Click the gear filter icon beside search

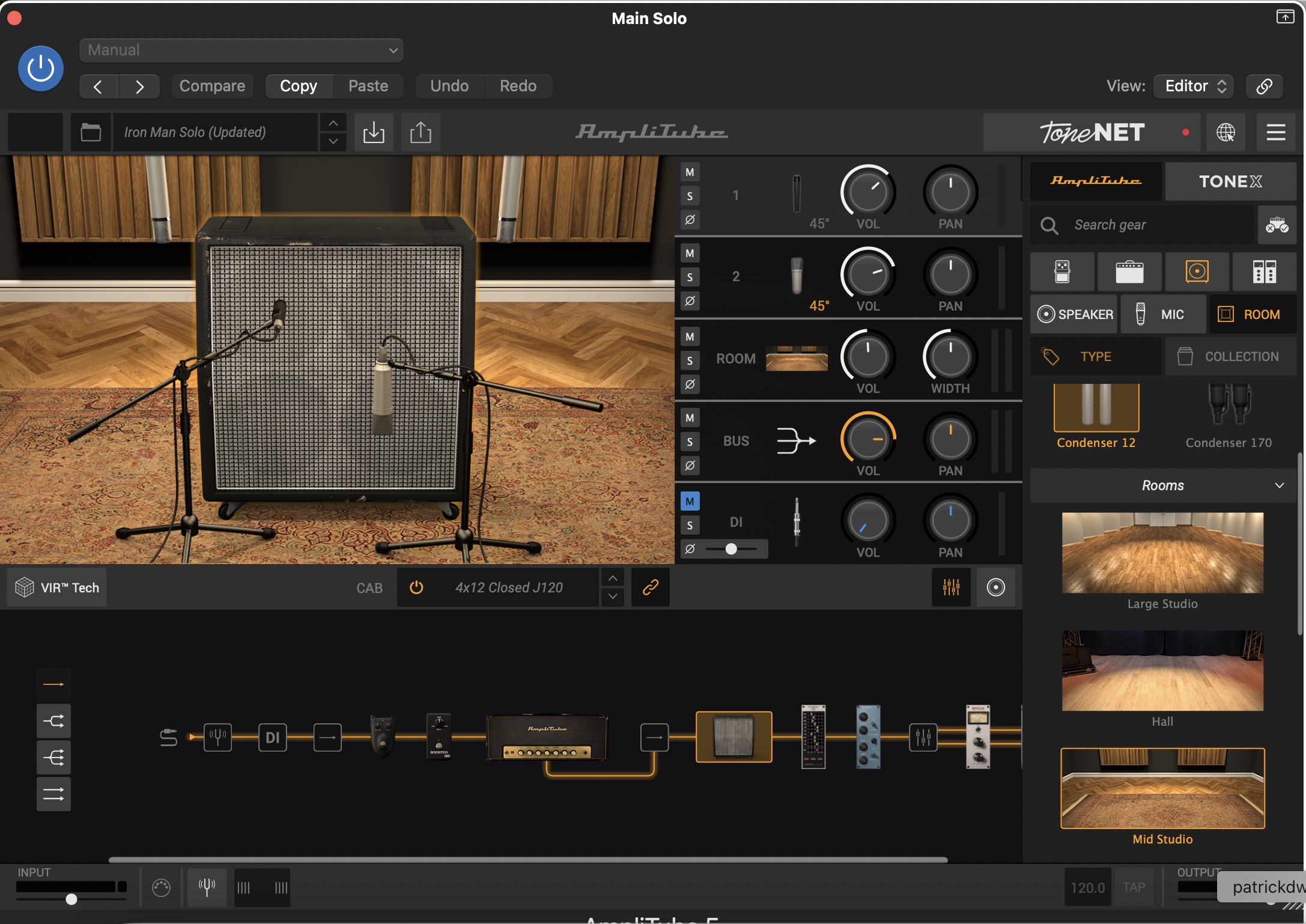[x=1277, y=225]
